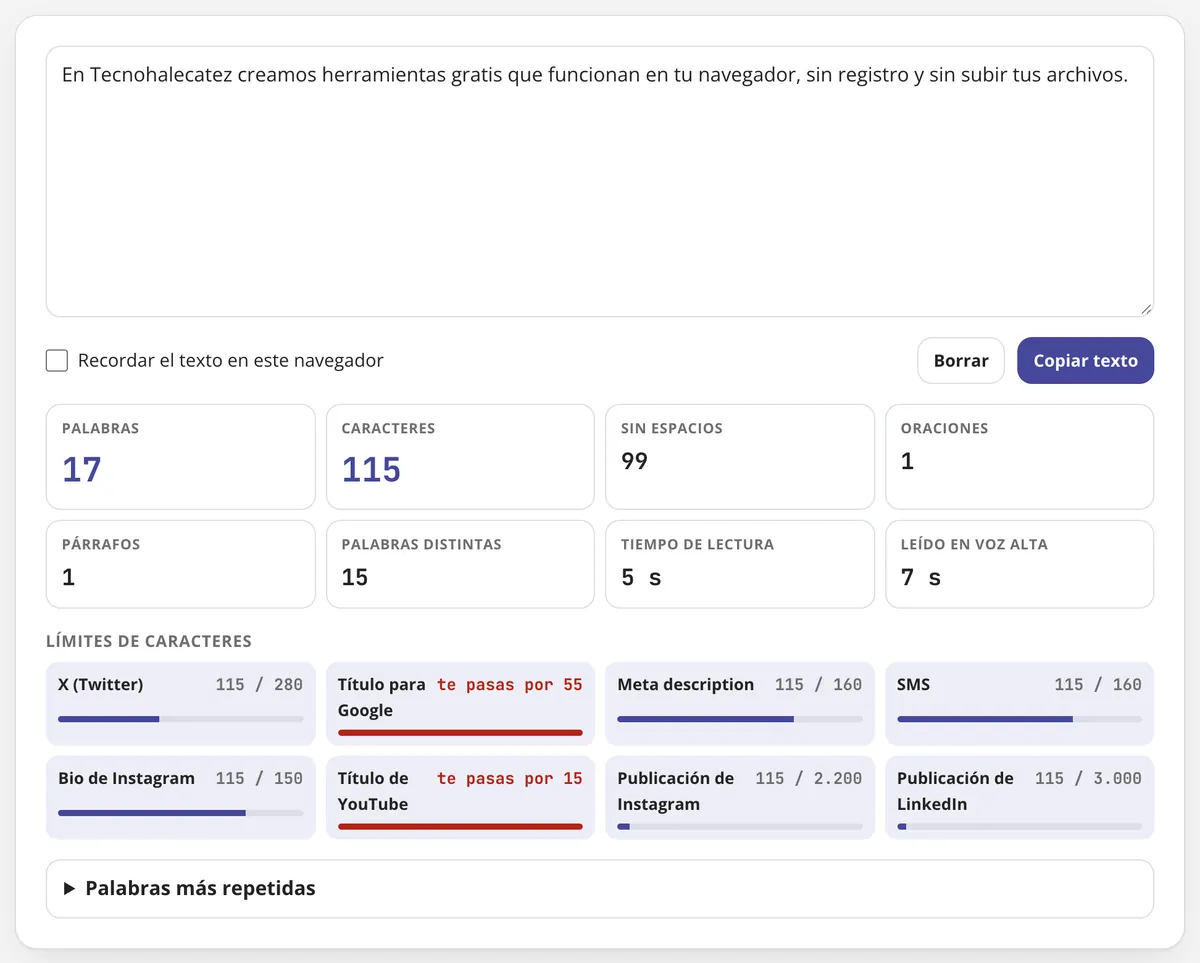
Task: Click the LÍMITES DE CARACTERES heading
Action: (149, 641)
